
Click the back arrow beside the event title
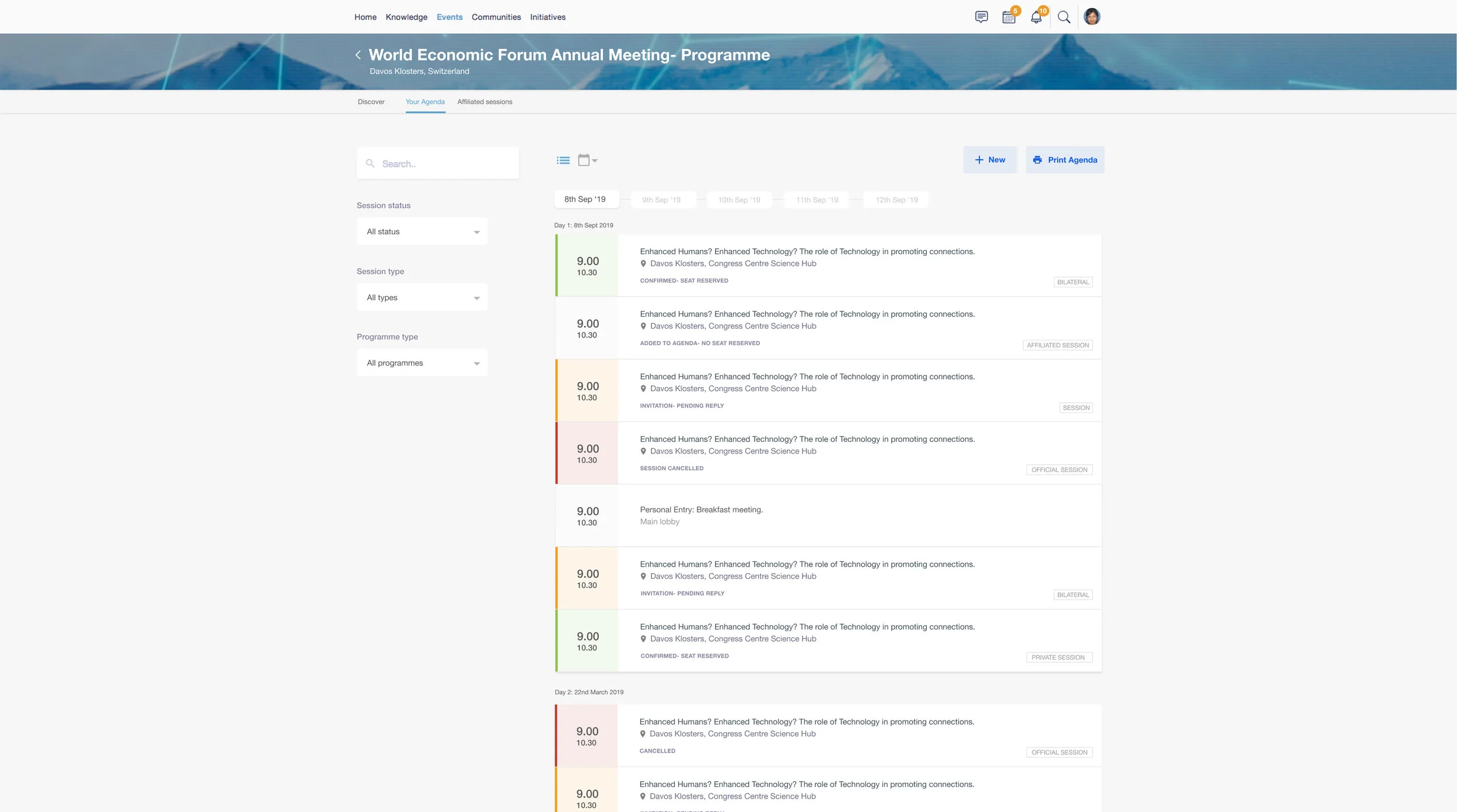[358, 54]
